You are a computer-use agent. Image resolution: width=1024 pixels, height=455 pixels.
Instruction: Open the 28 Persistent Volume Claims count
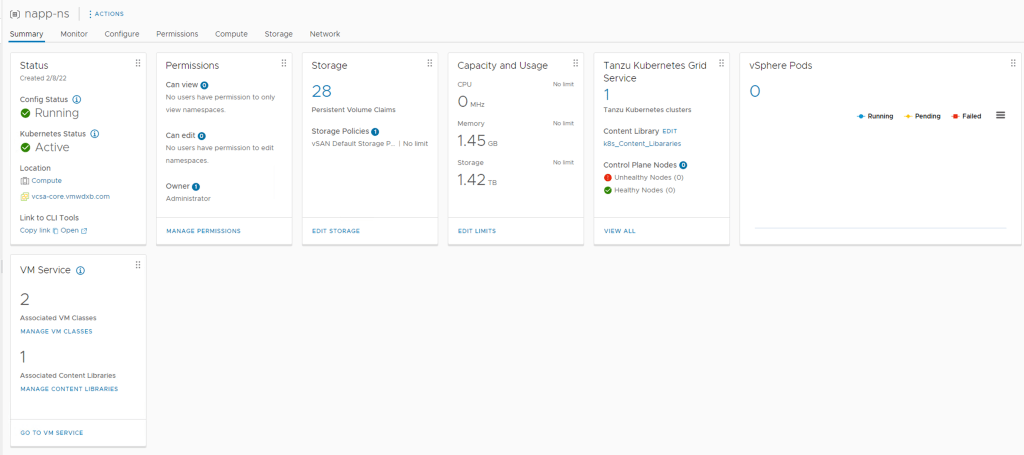point(321,91)
